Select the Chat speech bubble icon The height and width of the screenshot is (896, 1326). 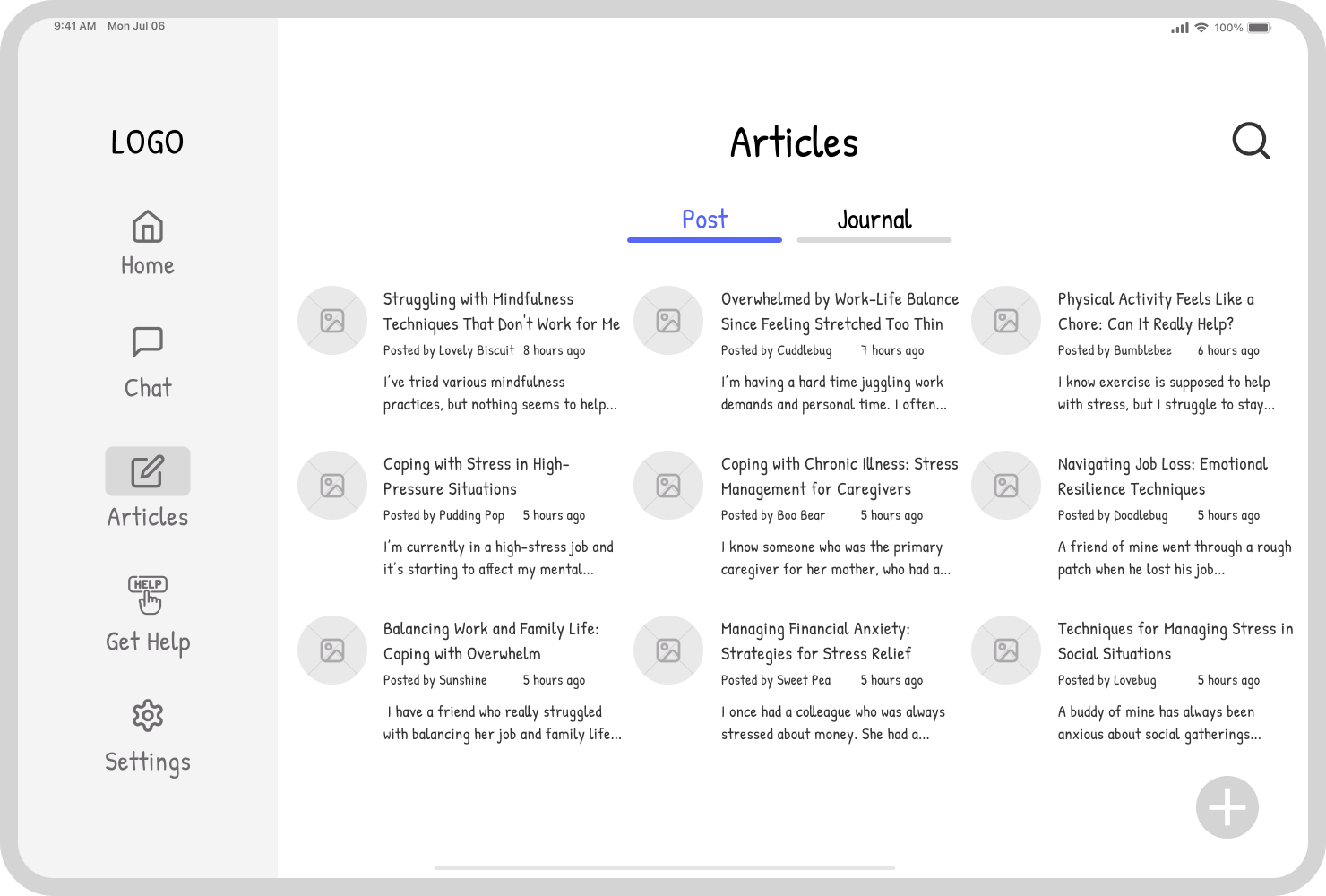[147, 341]
